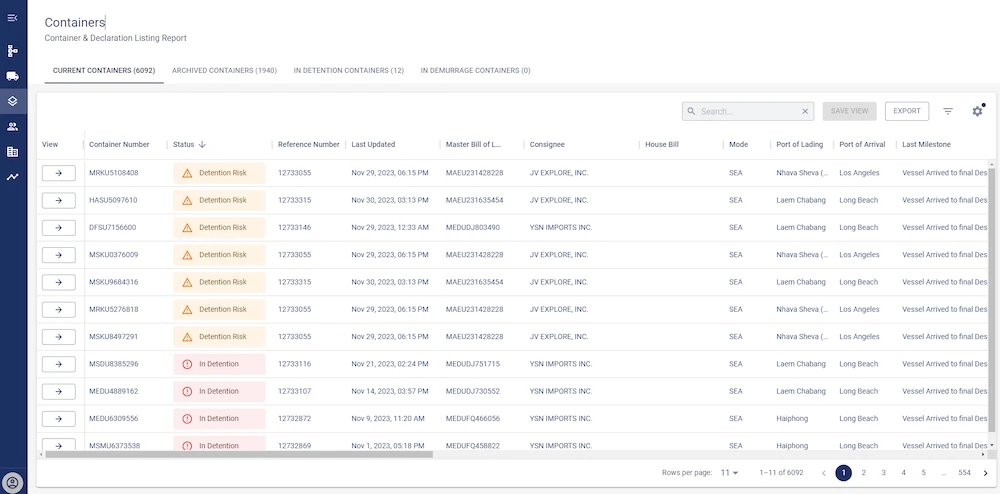
Task: Open the user account profile icon
Action: pos(12,481)
